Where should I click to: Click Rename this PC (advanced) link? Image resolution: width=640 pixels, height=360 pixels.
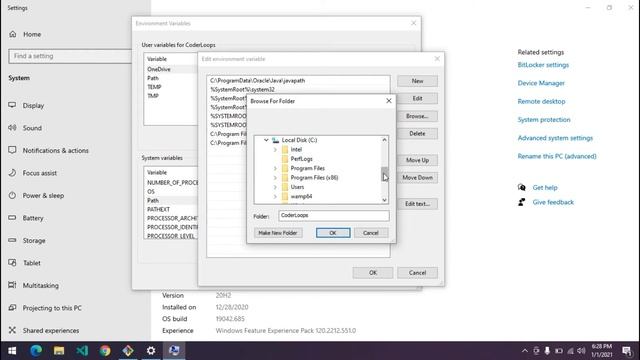tap(557, 156)
